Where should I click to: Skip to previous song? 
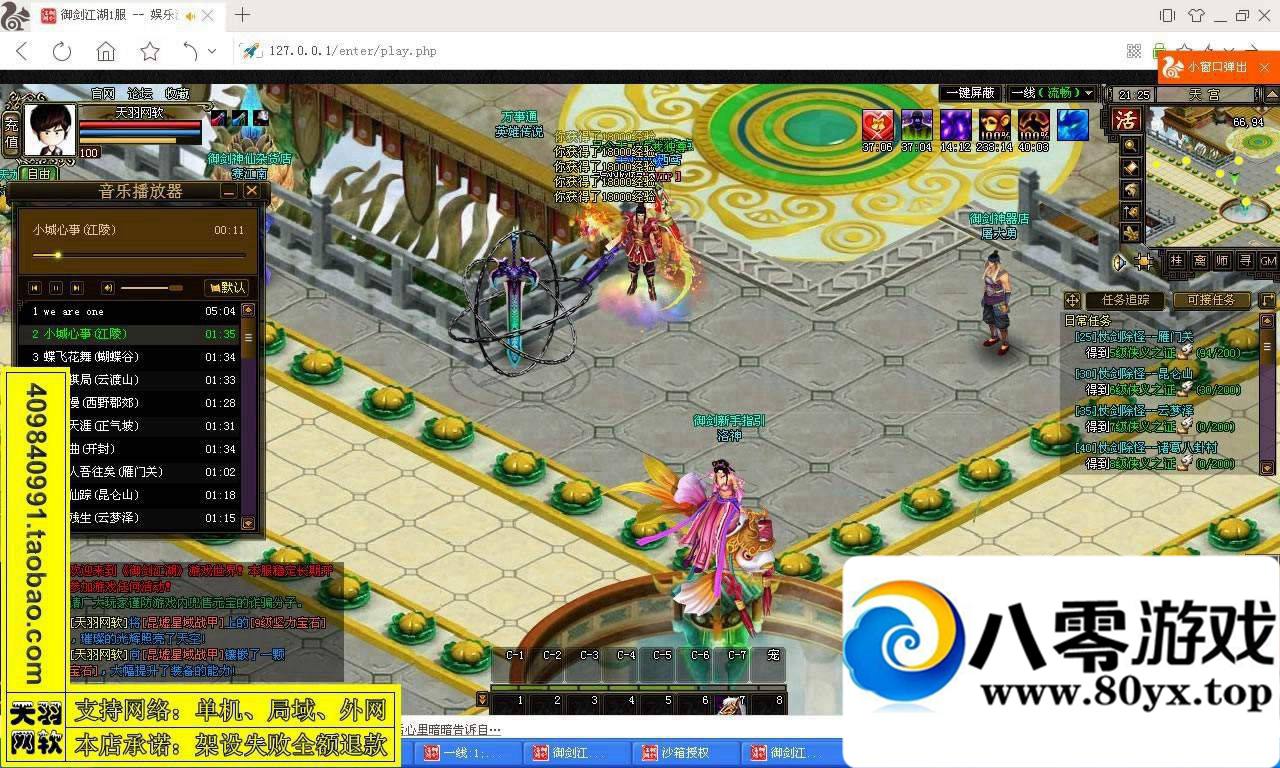pyautogui.click(x=35, y=288)
